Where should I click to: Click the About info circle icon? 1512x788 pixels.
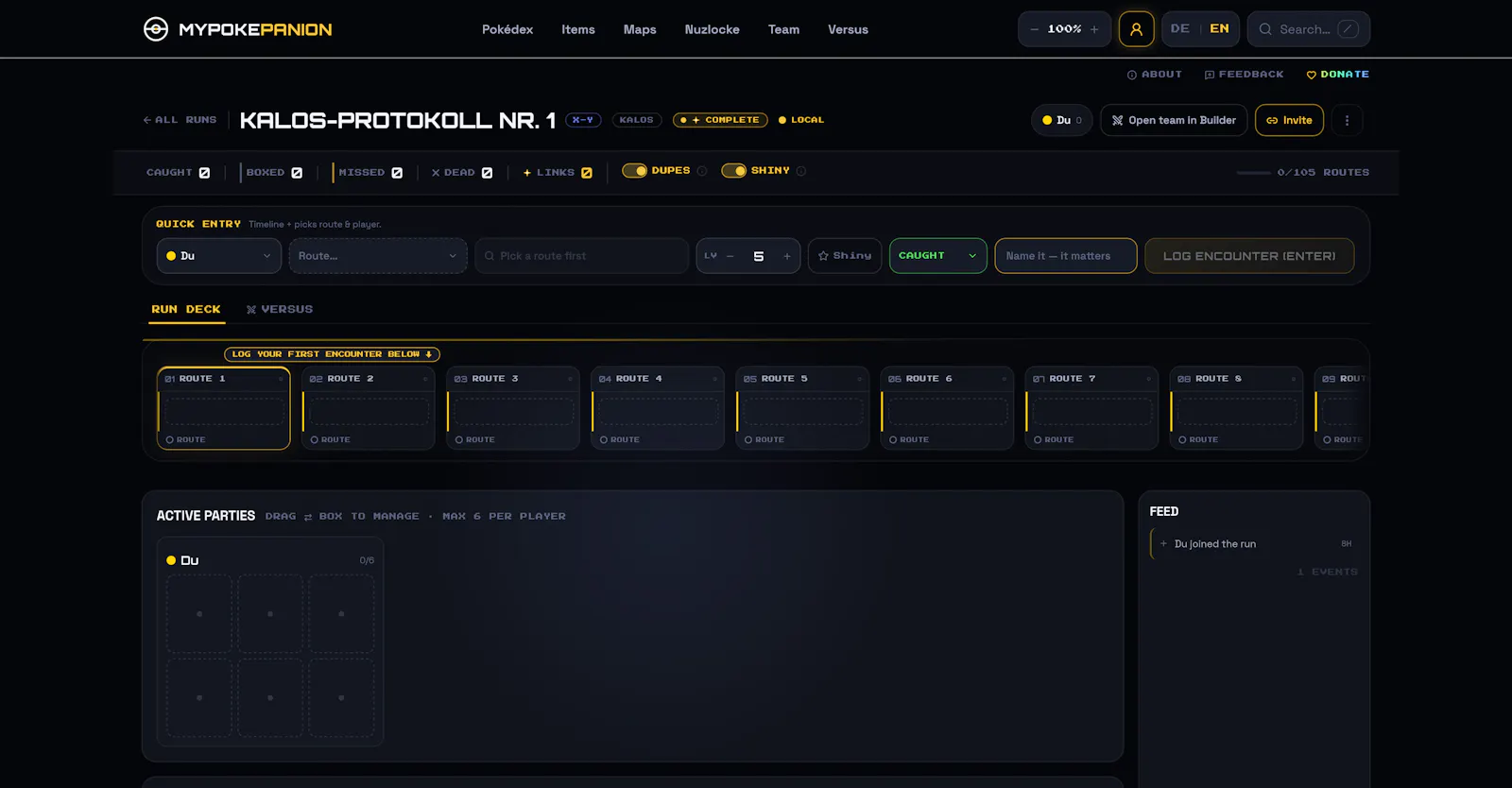tap(1132, 75)
